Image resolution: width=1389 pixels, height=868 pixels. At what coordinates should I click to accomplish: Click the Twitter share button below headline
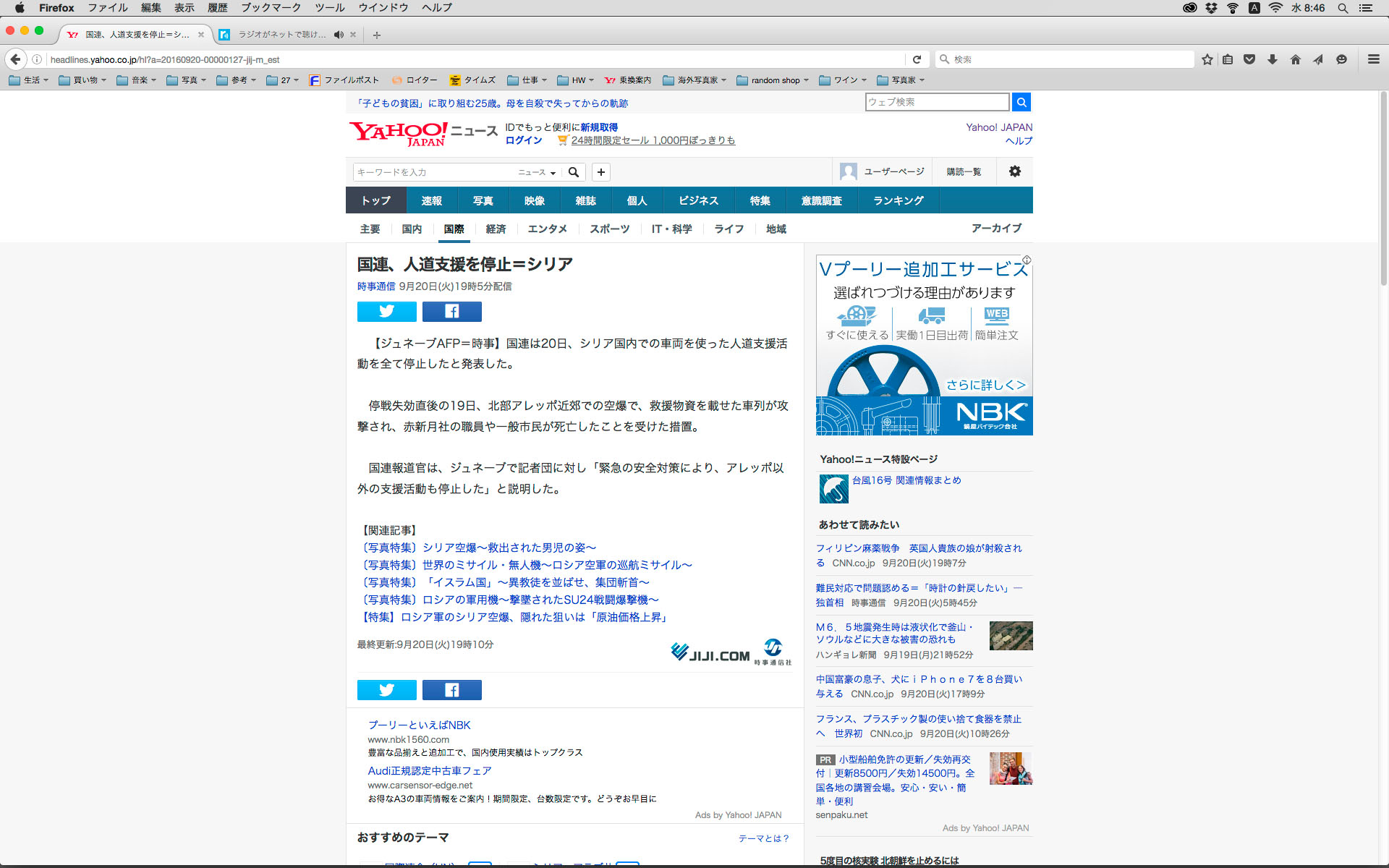(386, 312)
